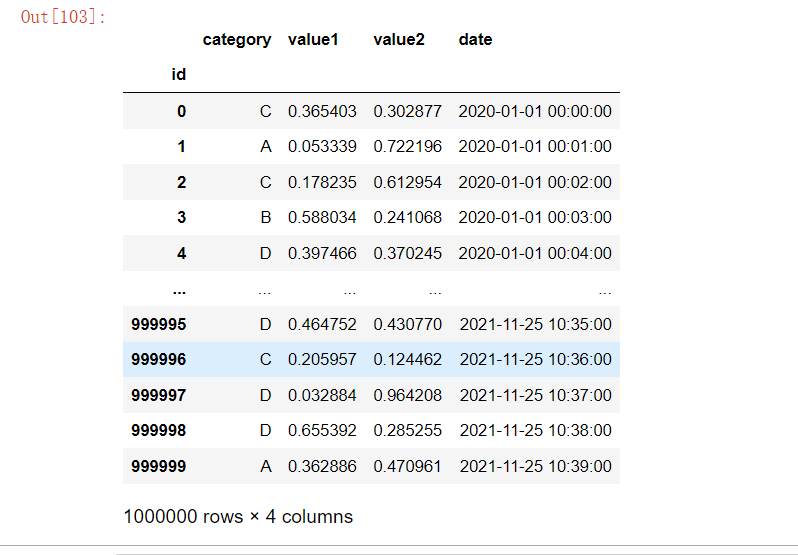Click date cell 2020-01-01 00:02:00
This screenshot has width=798, height=555.
pyautogui.click(x=535, y=182)
